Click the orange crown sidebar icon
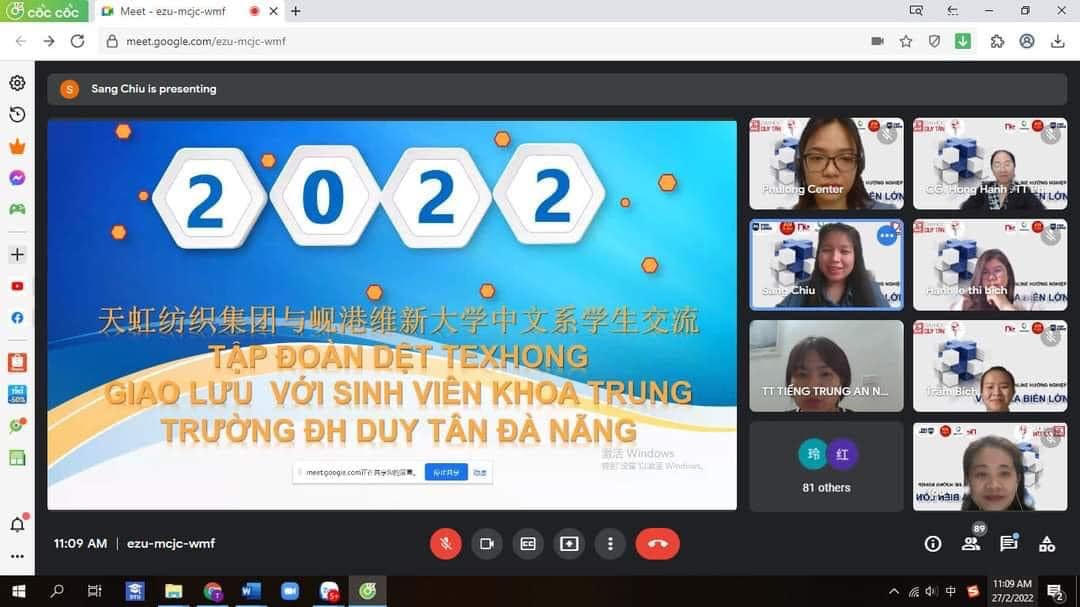Viewport: 1080px width, 607px height. 17,146
